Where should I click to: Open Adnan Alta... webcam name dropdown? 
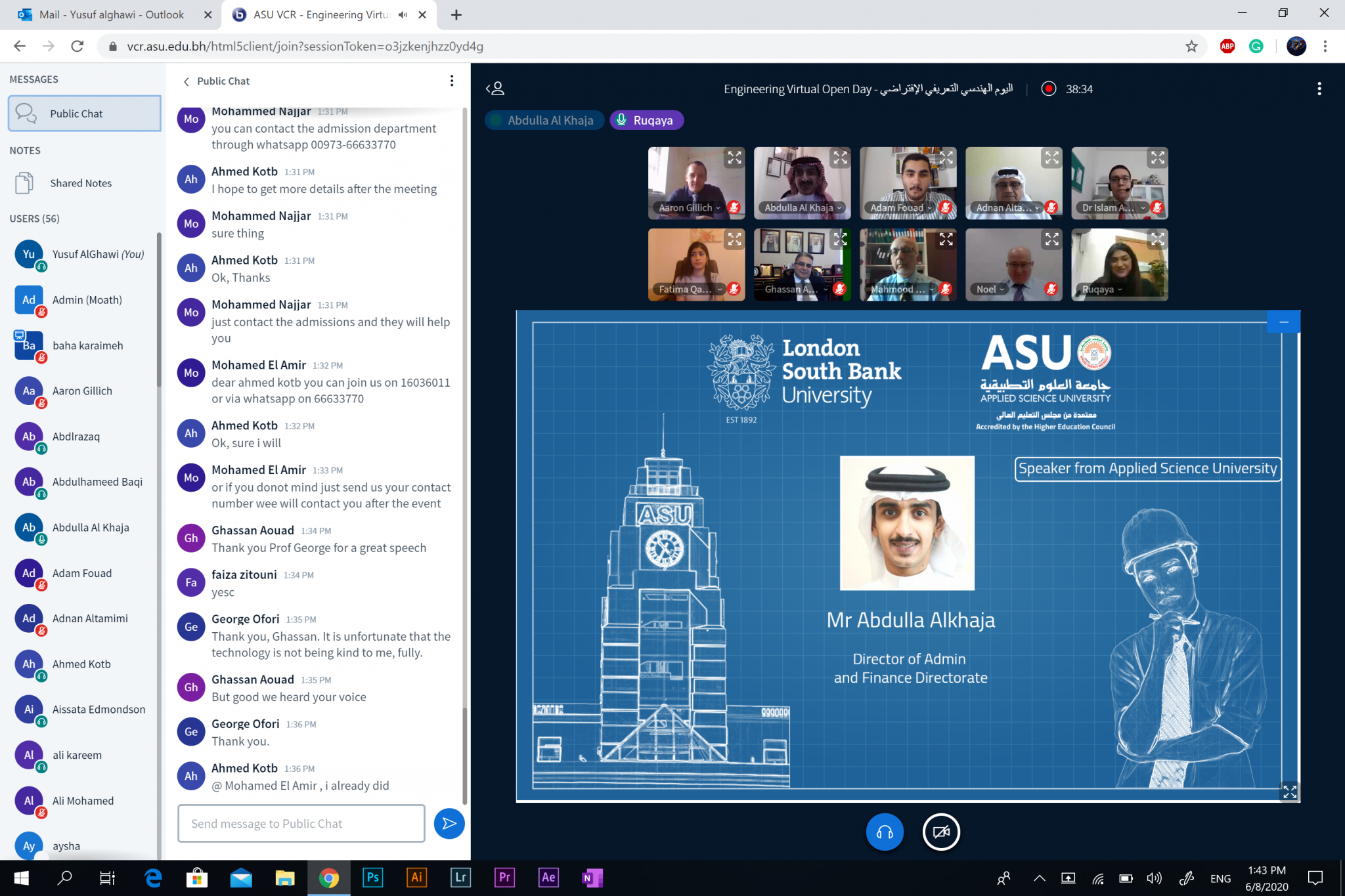tap(1008, 207)
